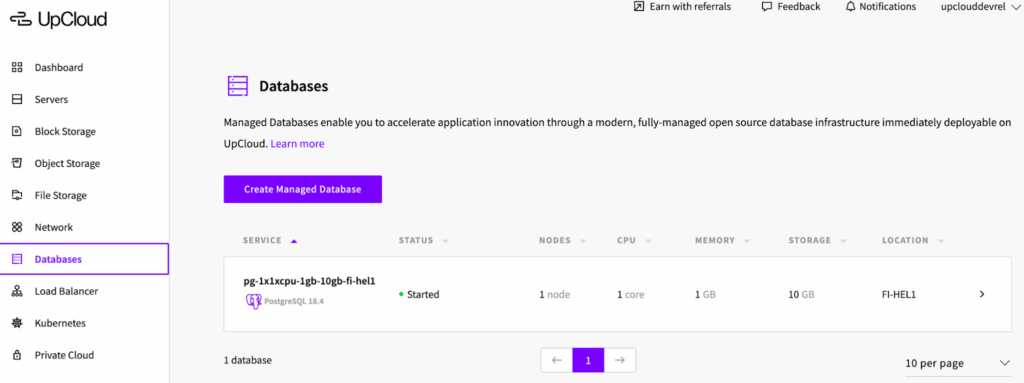Click the PostgreSQL 18.4 version text
The height and width of the screenshot is (383, 1024).
point(295,301)
